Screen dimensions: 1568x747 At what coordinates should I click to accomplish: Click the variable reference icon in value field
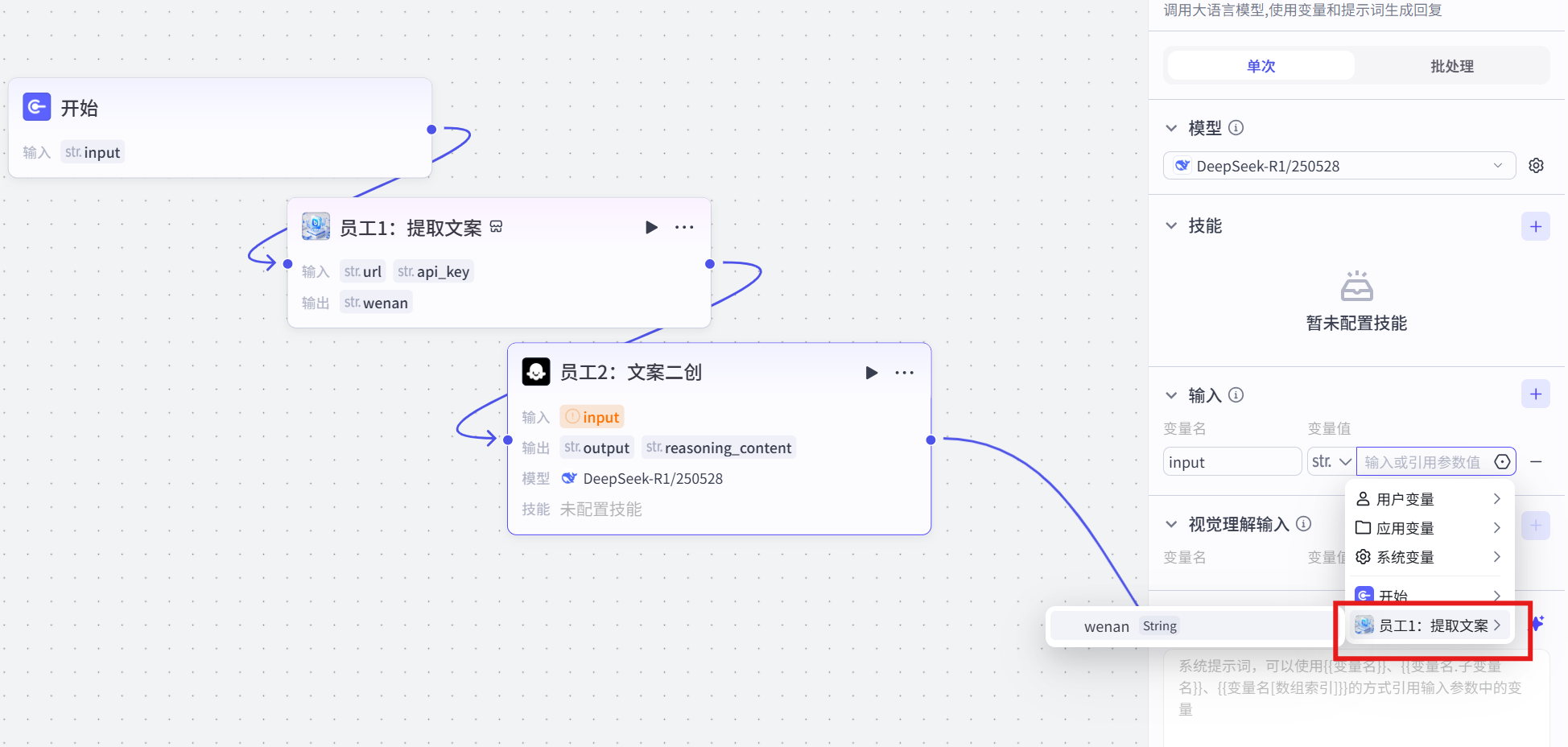1502,462
